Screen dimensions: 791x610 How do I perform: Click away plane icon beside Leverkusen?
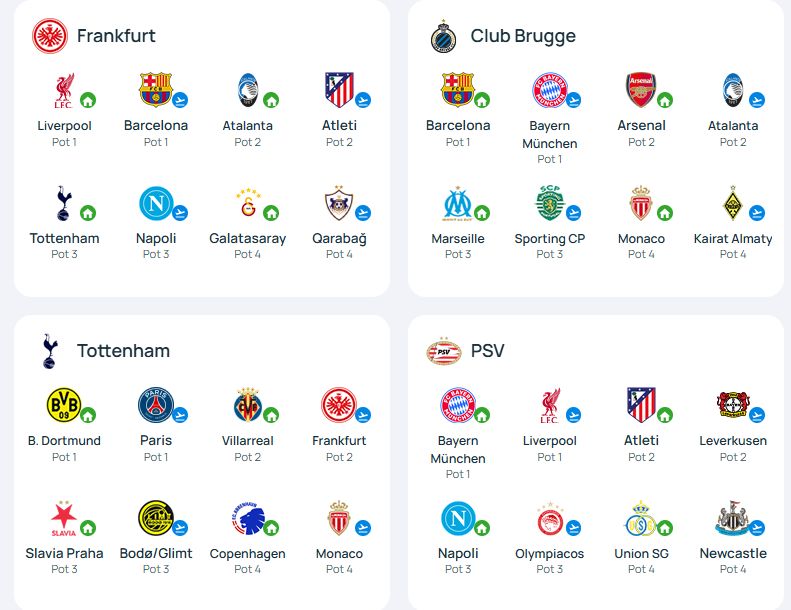[756, 415]
